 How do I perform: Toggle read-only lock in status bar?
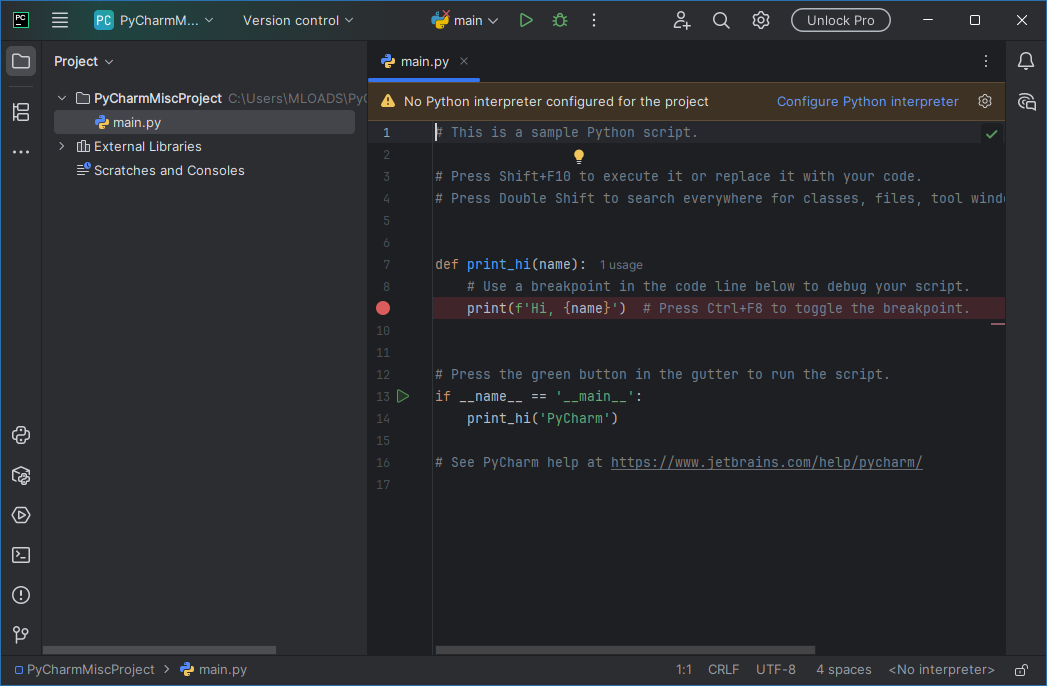coord(1021,670)
